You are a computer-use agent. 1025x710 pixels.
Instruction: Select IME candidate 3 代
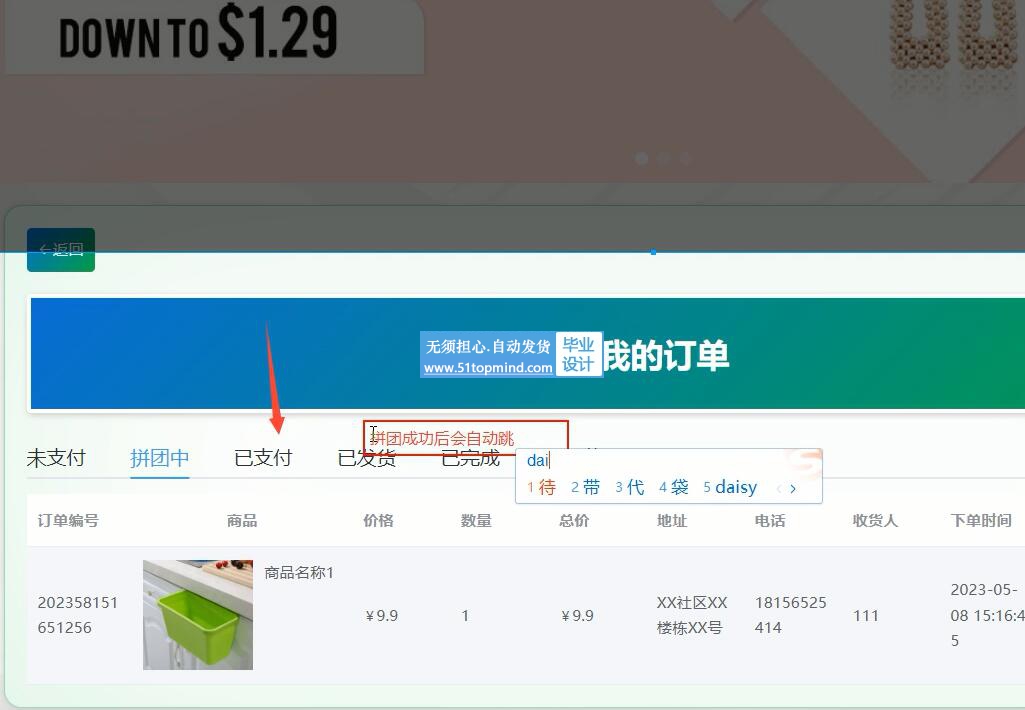pyautogui.click(x=630, y=488)
